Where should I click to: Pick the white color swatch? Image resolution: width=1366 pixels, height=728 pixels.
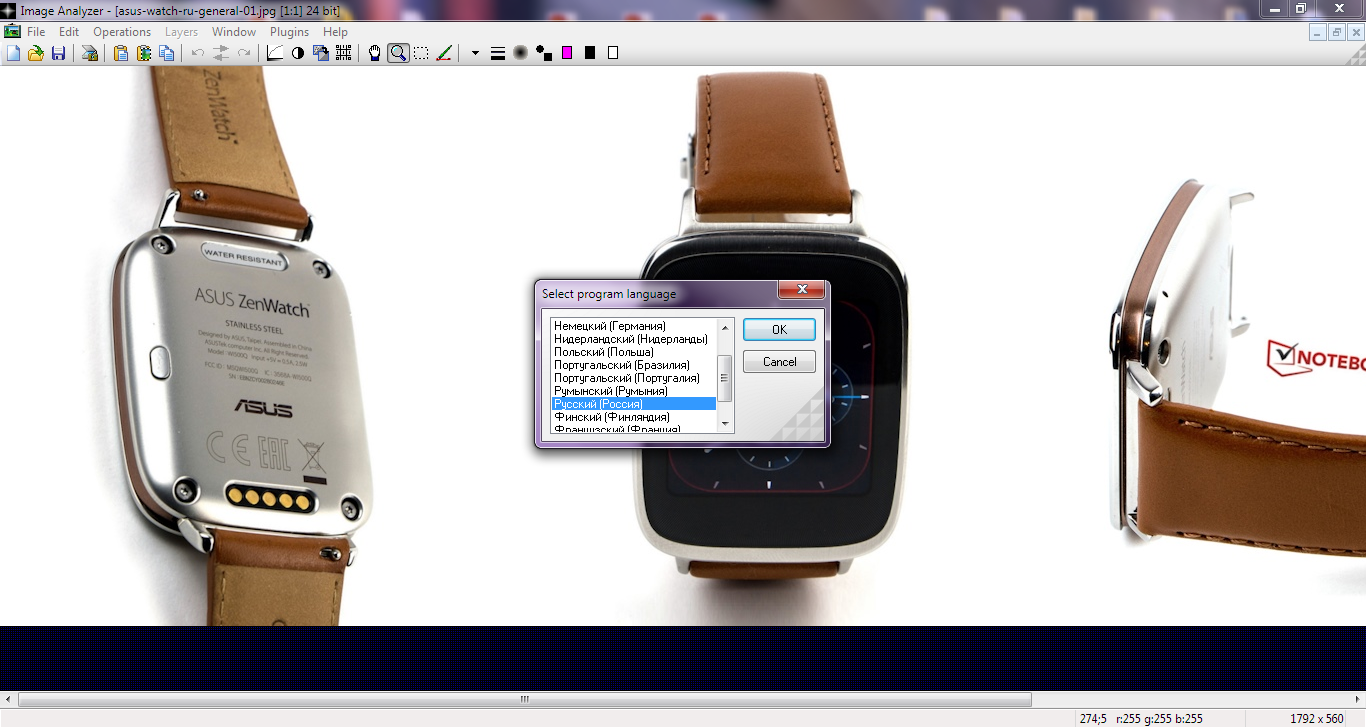tap(613, 53)
